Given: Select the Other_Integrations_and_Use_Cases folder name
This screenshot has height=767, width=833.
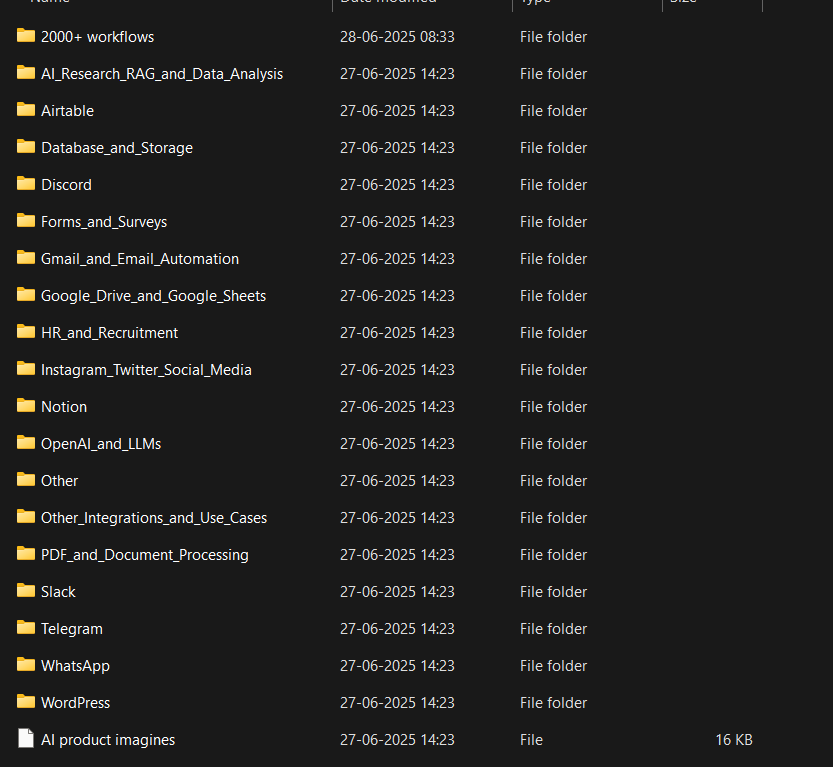Looking at the screenshot, I should coord(154,518).
